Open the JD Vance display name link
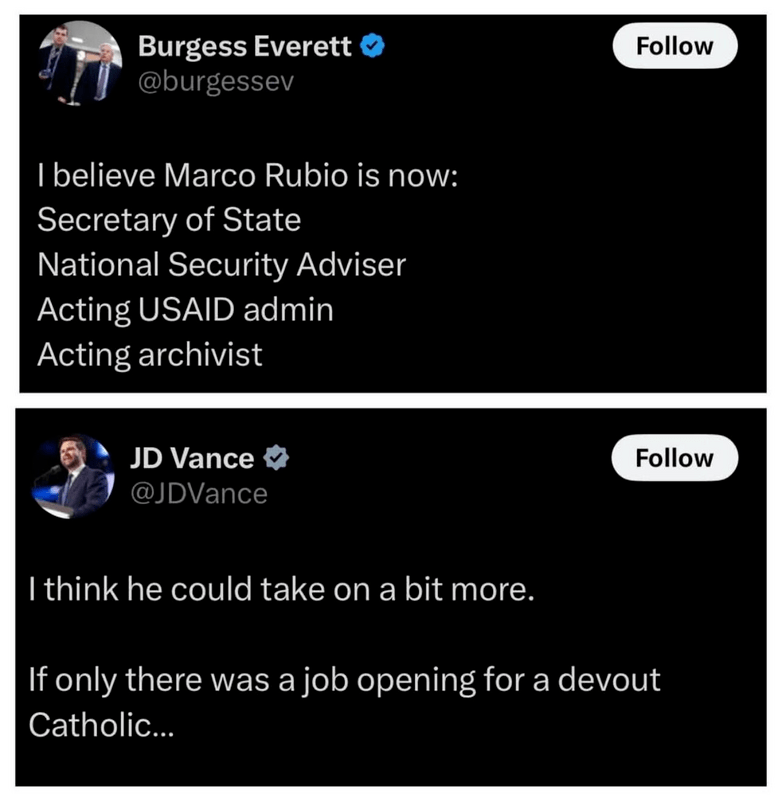Viewport: 782px width, 800px height. tap(192, 459)
